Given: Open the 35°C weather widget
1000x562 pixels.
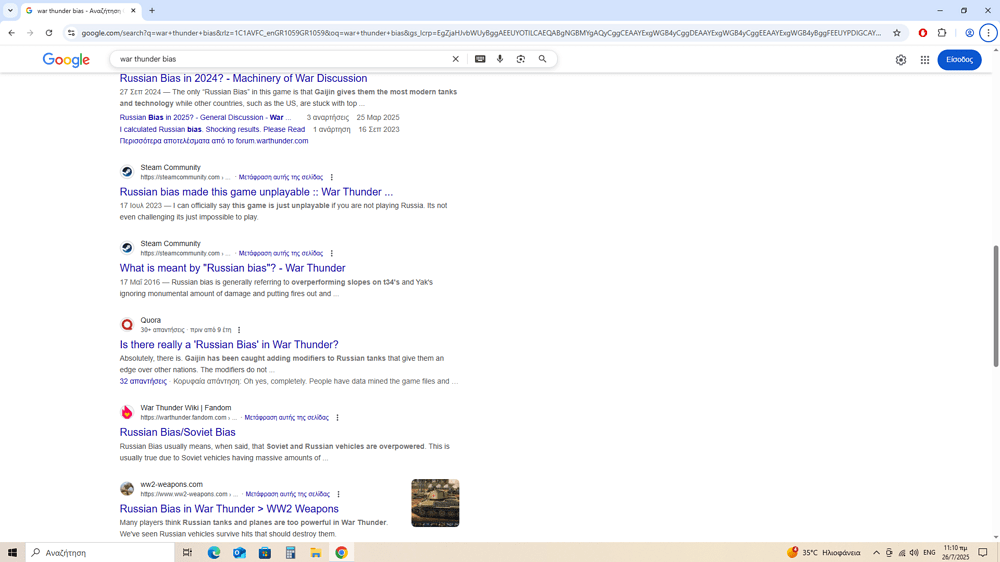Looking at the screenshot, I should tap(823, 552).
